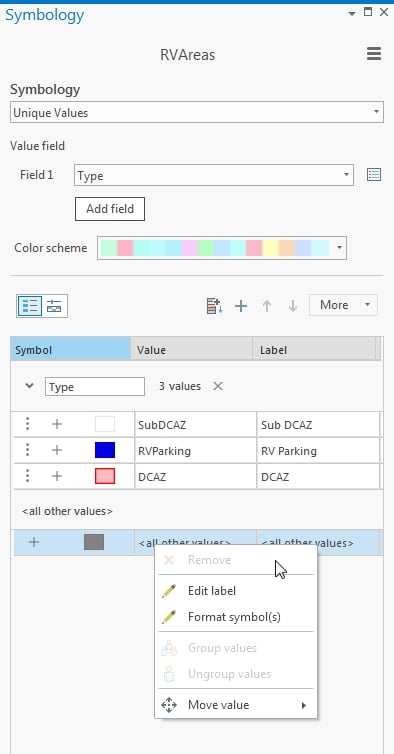Open the expression builder icon beside Field 1

pos(374,175)
